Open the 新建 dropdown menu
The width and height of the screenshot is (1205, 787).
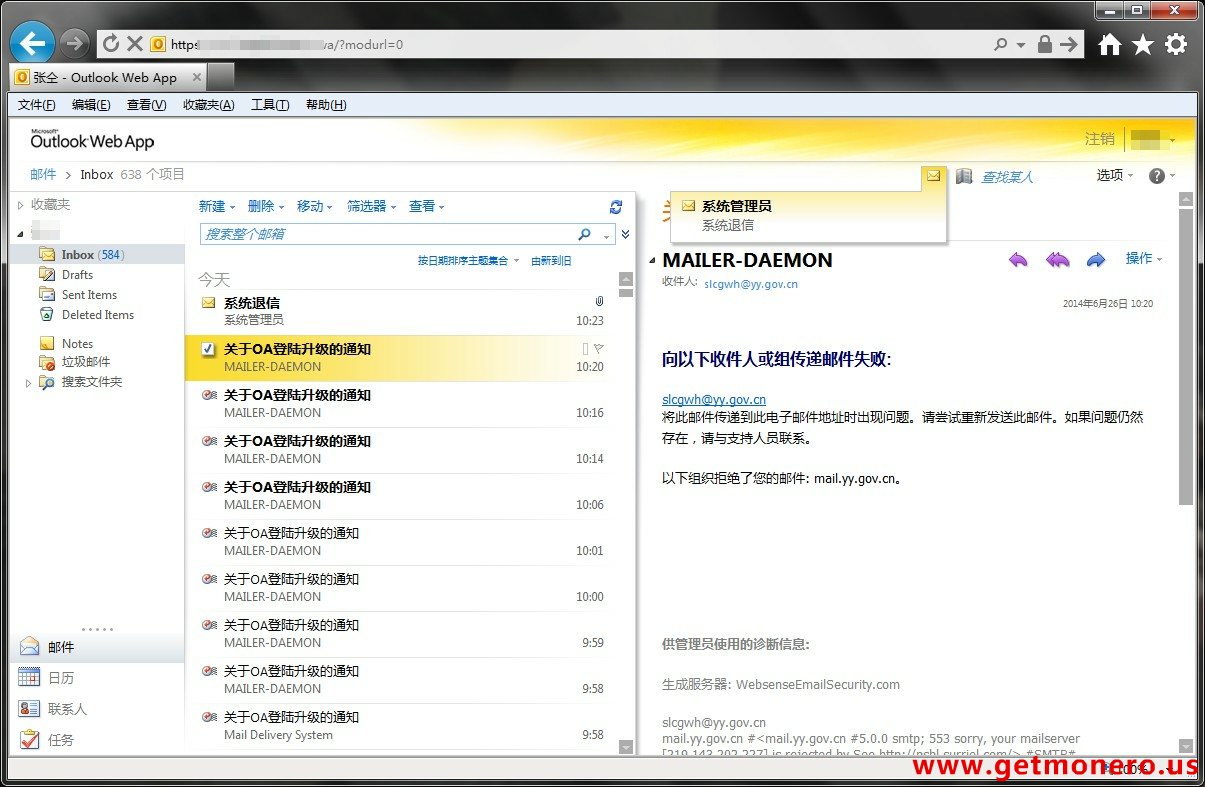(x=216, y=206)
